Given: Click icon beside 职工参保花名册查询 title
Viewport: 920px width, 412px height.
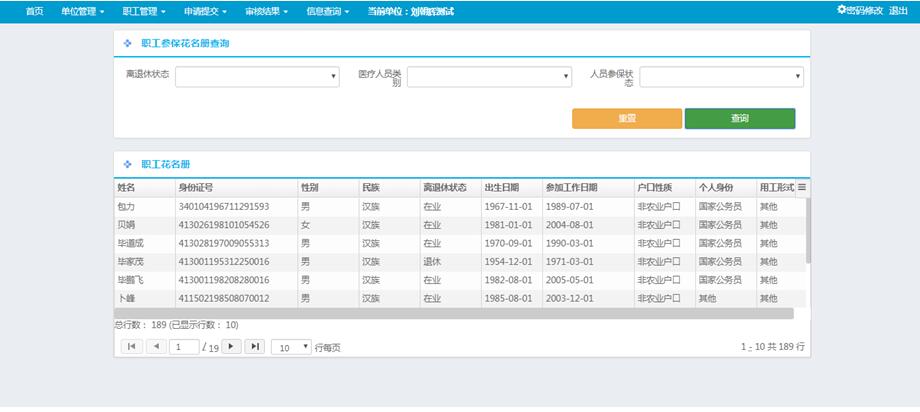Looking at the screenshot, I should point(127,44).
